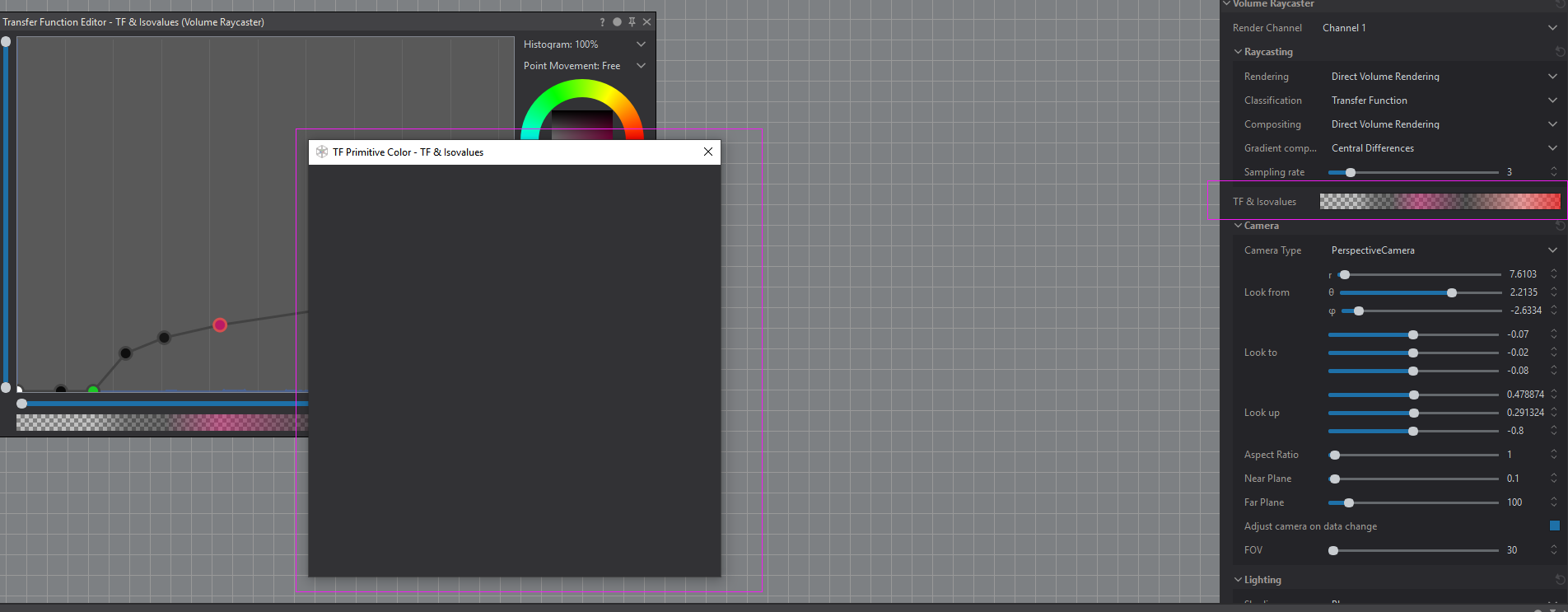Screen dimensions: 1568x612
Task: Close the TF Primitive Color dialog
Action: [708, 152]
